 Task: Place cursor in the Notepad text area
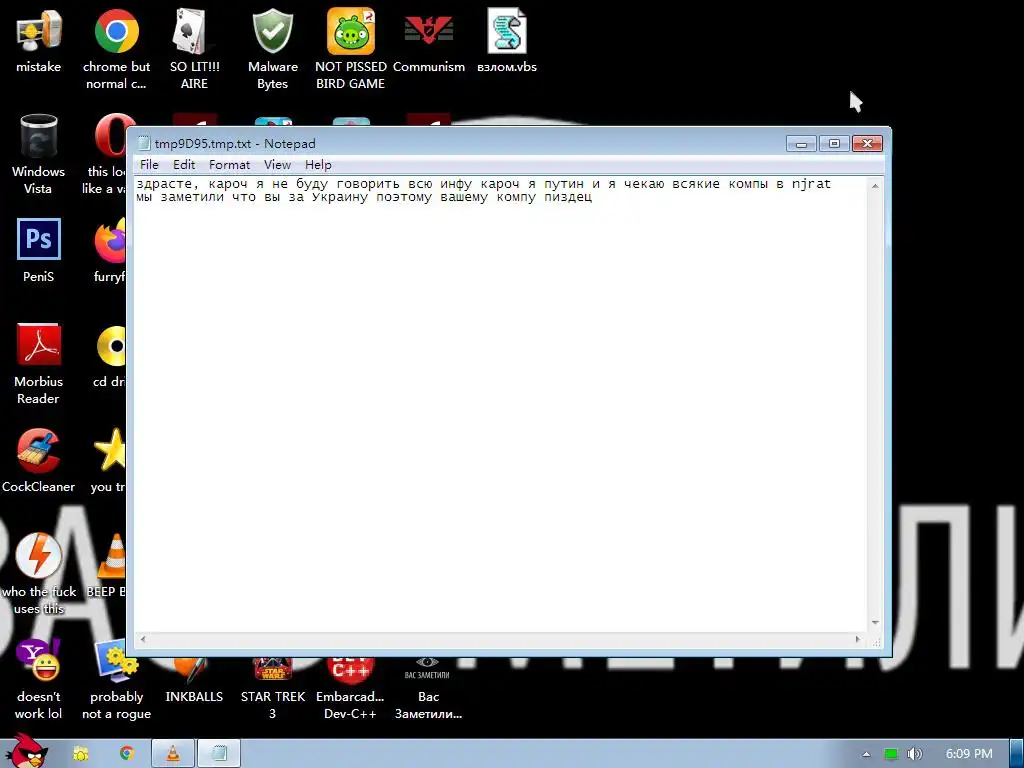pos(500,404)
